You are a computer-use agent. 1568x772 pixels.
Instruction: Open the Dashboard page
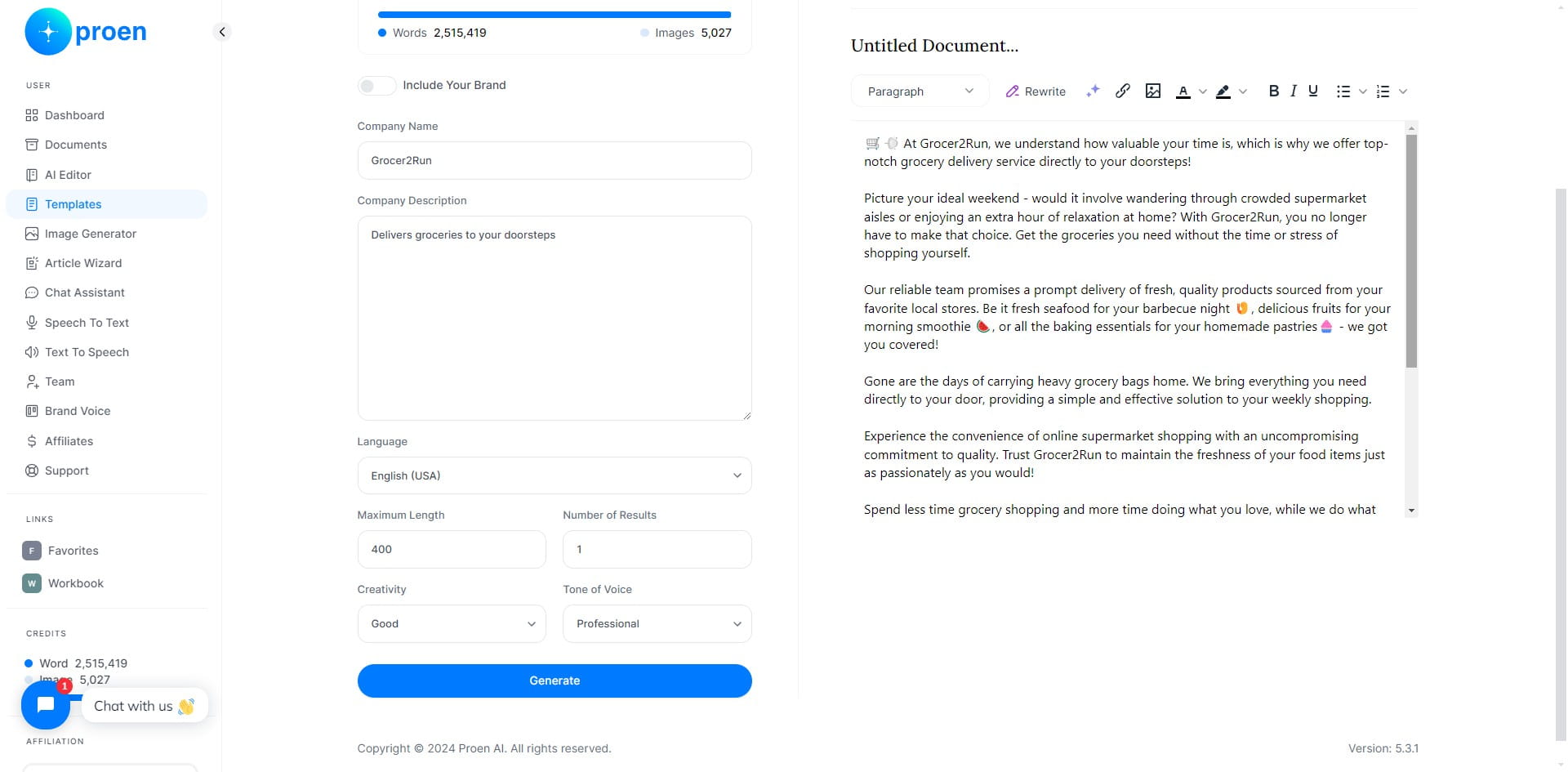coord(106,115)
